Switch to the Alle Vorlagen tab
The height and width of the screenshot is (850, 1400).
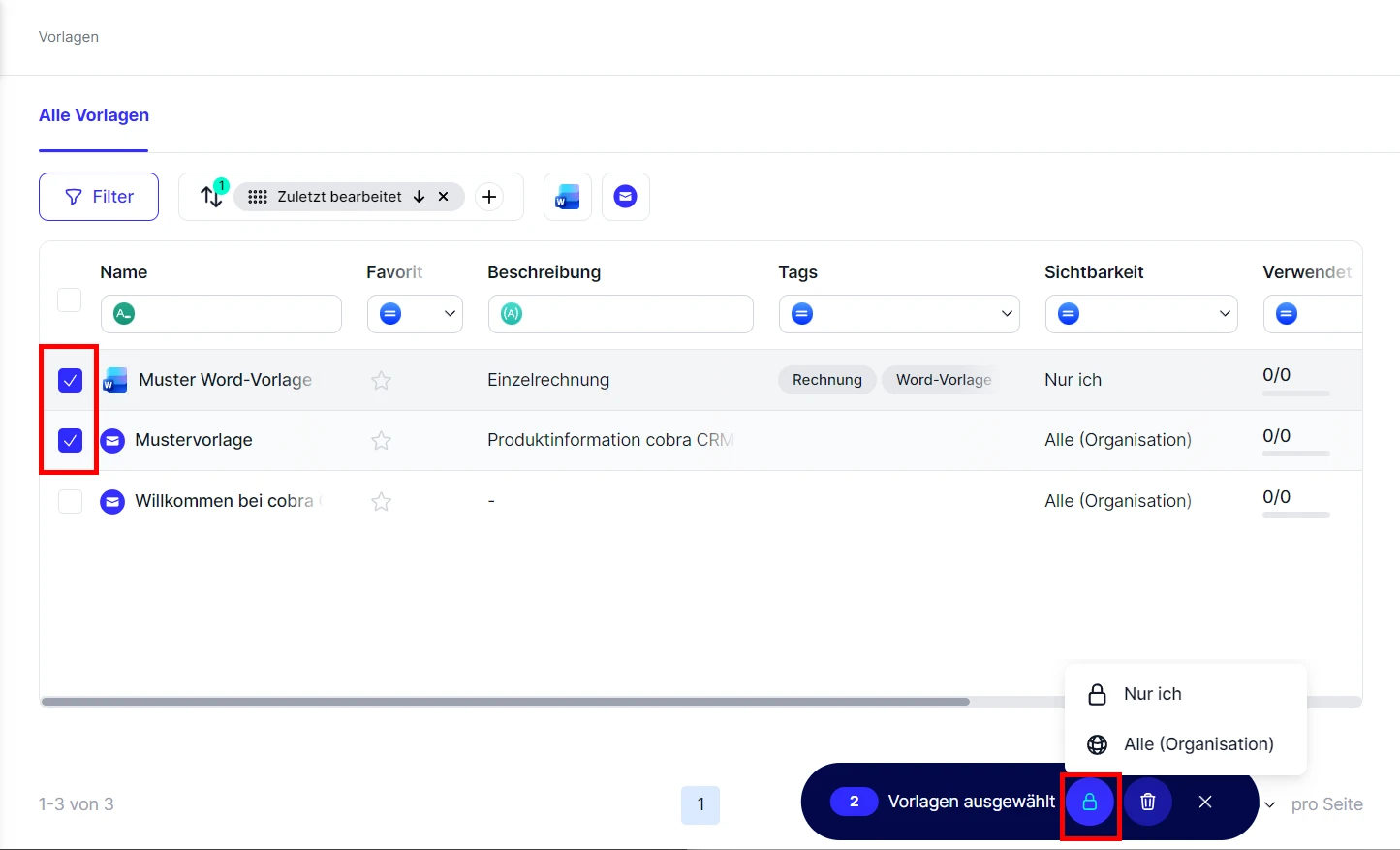tap(94, 115)
